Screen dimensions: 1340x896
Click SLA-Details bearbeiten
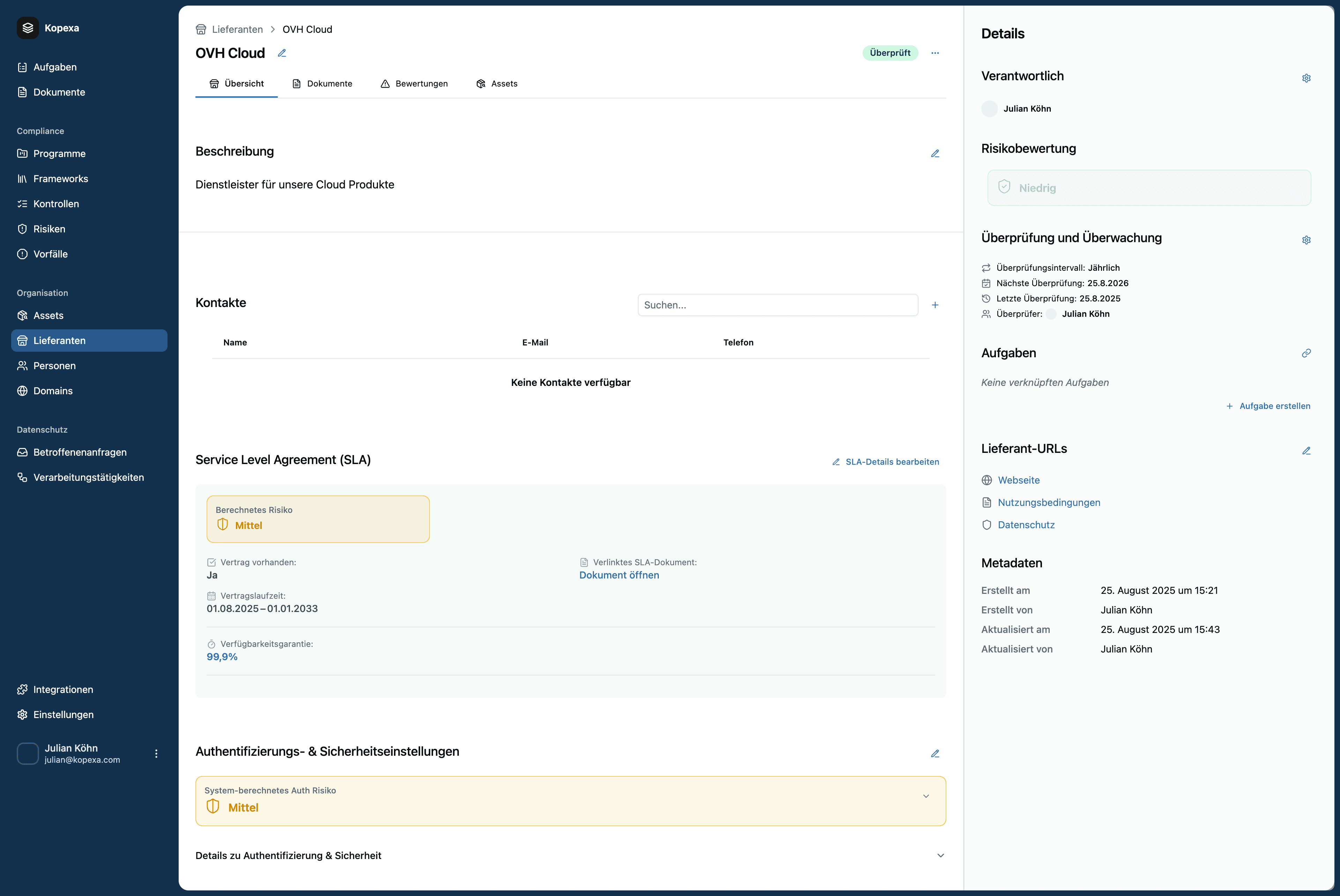point(885,462)
